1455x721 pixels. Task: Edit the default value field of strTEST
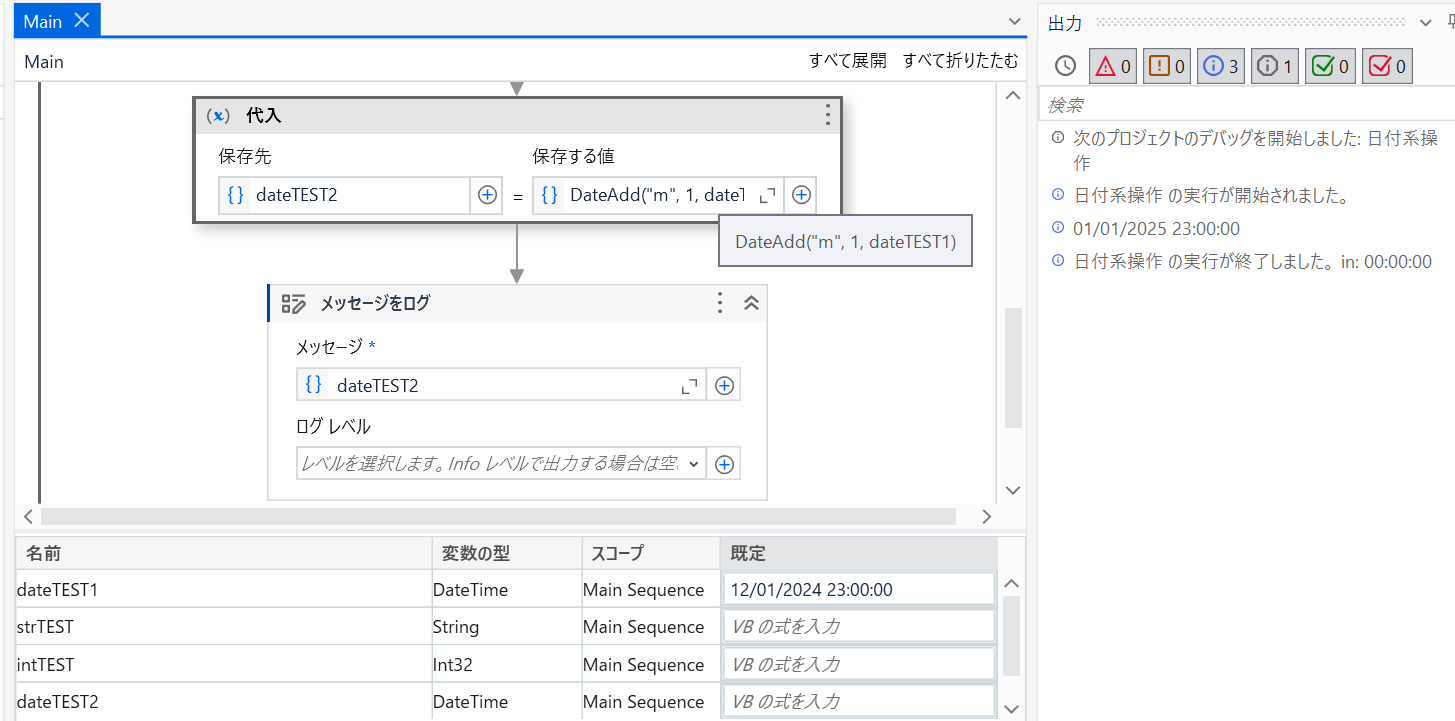pyautogui.click(x=858, y=627)
